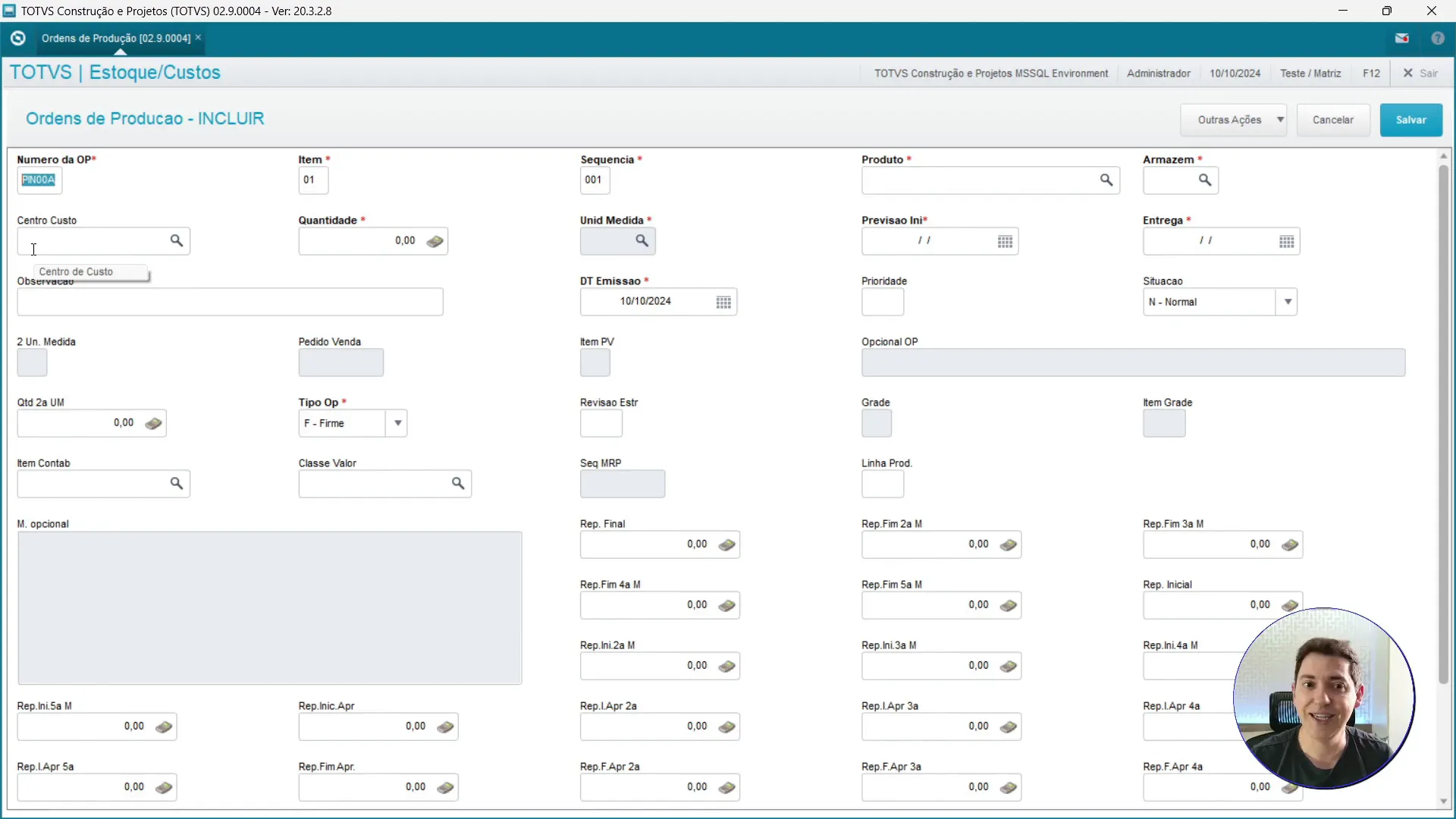Screen dimensions: 1456x819
Task: Click the Entrega calendar icon
Action: [x=1285, y=241]
